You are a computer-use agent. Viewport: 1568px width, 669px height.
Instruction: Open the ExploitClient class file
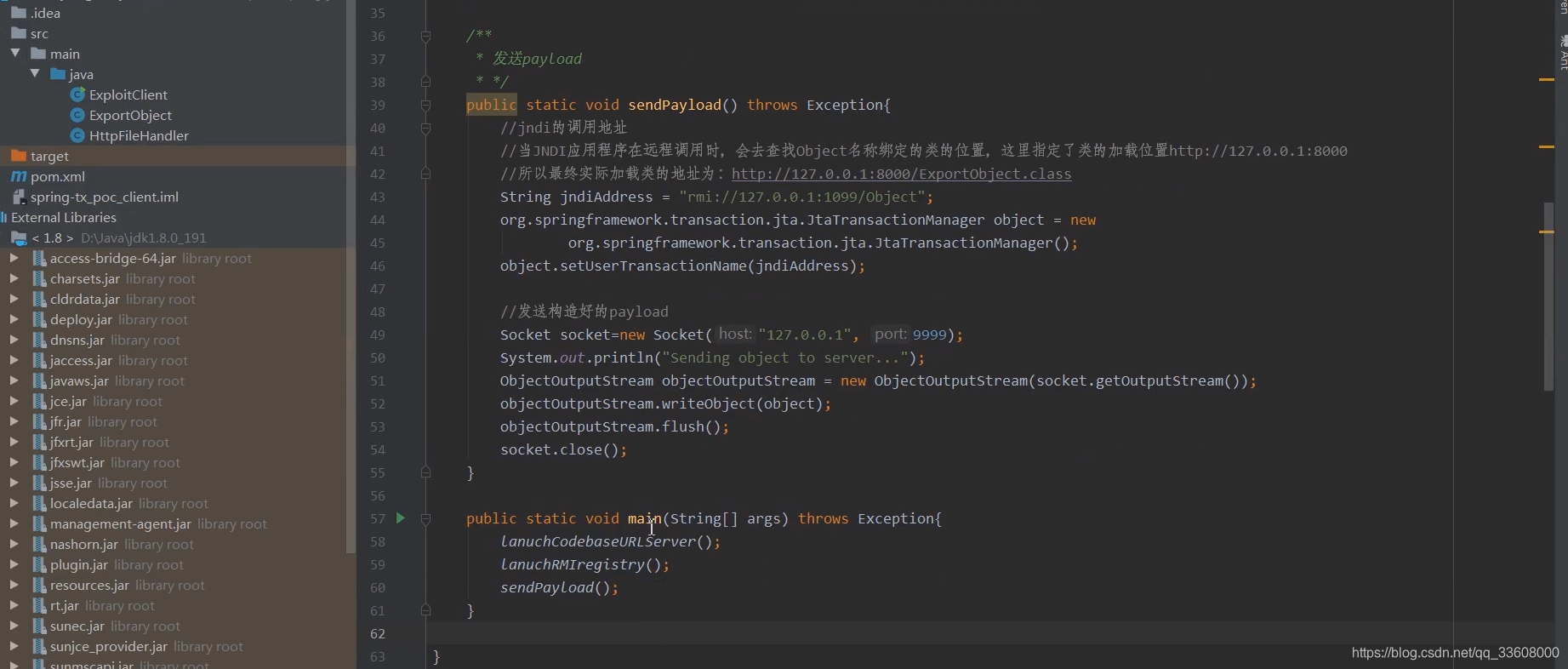[x=128, y=94]
